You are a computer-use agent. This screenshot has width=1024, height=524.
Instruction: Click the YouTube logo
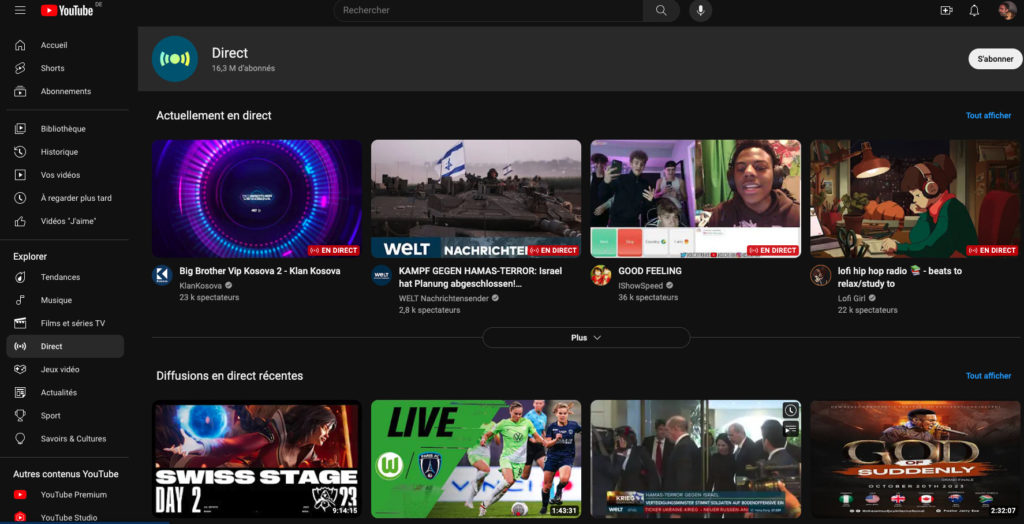click(67, 10)
